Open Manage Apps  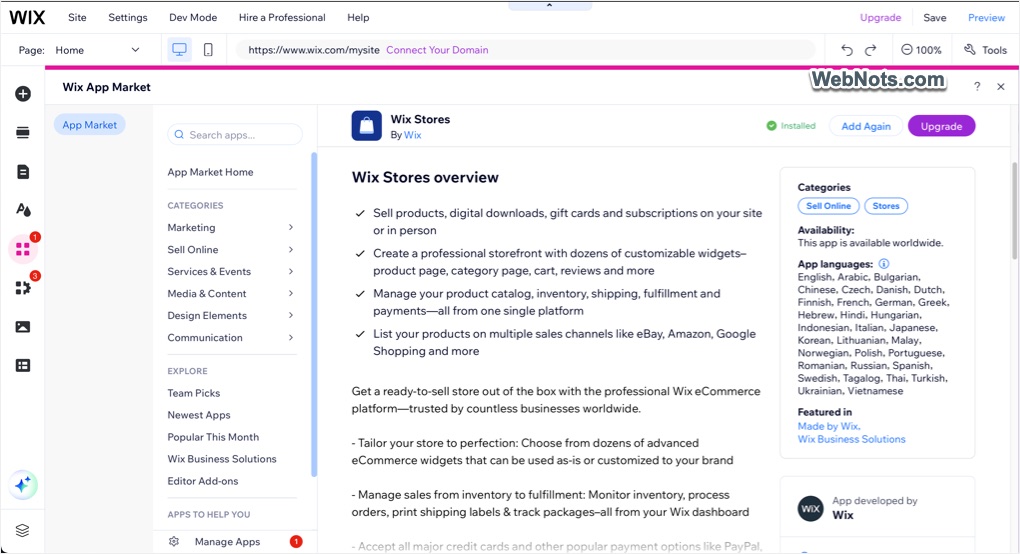228,542
